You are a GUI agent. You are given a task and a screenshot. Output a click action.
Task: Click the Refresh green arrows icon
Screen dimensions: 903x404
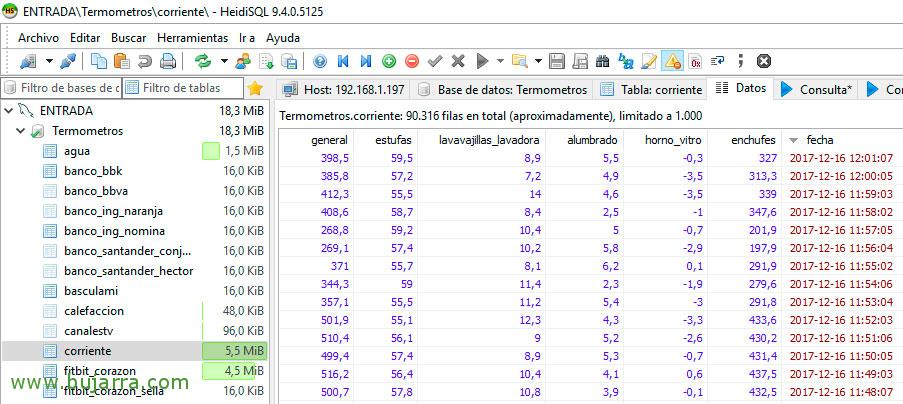point(203,61)
